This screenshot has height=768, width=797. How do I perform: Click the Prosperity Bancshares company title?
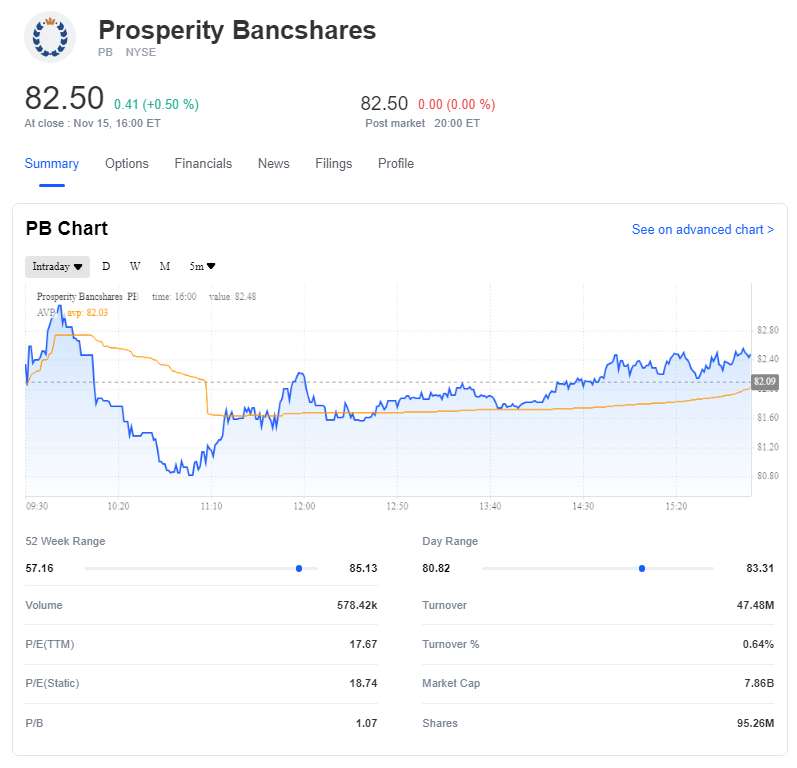coord(237,30)
